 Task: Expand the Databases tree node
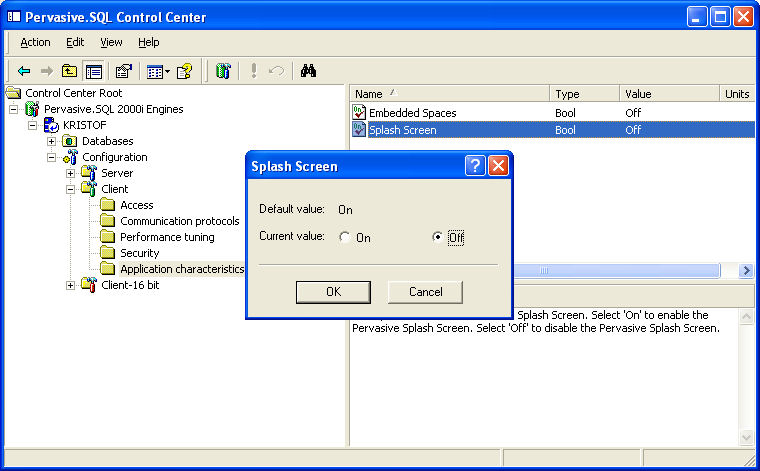51,141
